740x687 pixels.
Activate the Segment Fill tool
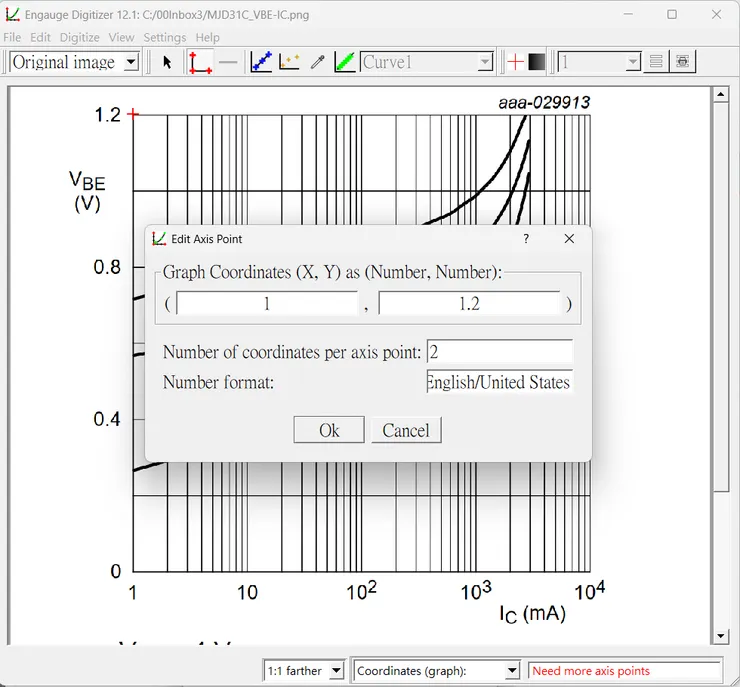coord(345,62)
